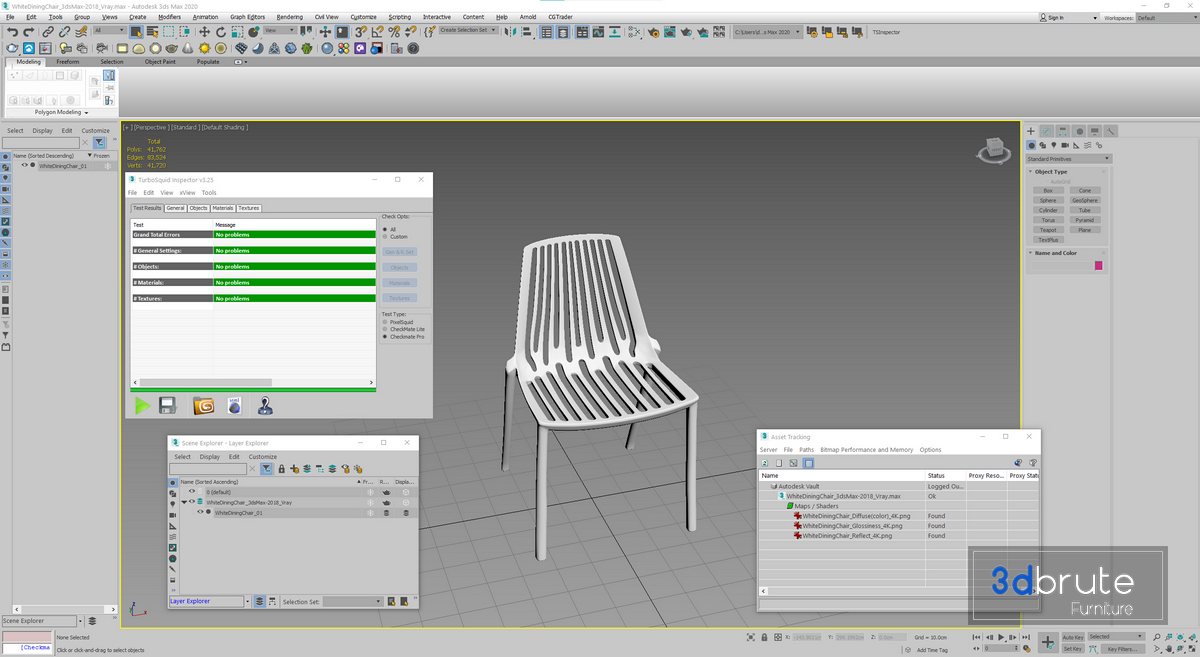
Task: Click the Key Filters button
Action: [1125, 649]
